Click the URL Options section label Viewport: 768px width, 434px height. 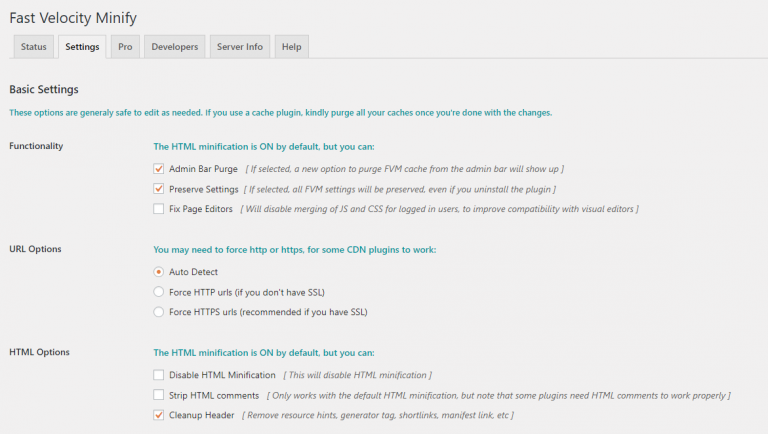[x=35, y=249]
